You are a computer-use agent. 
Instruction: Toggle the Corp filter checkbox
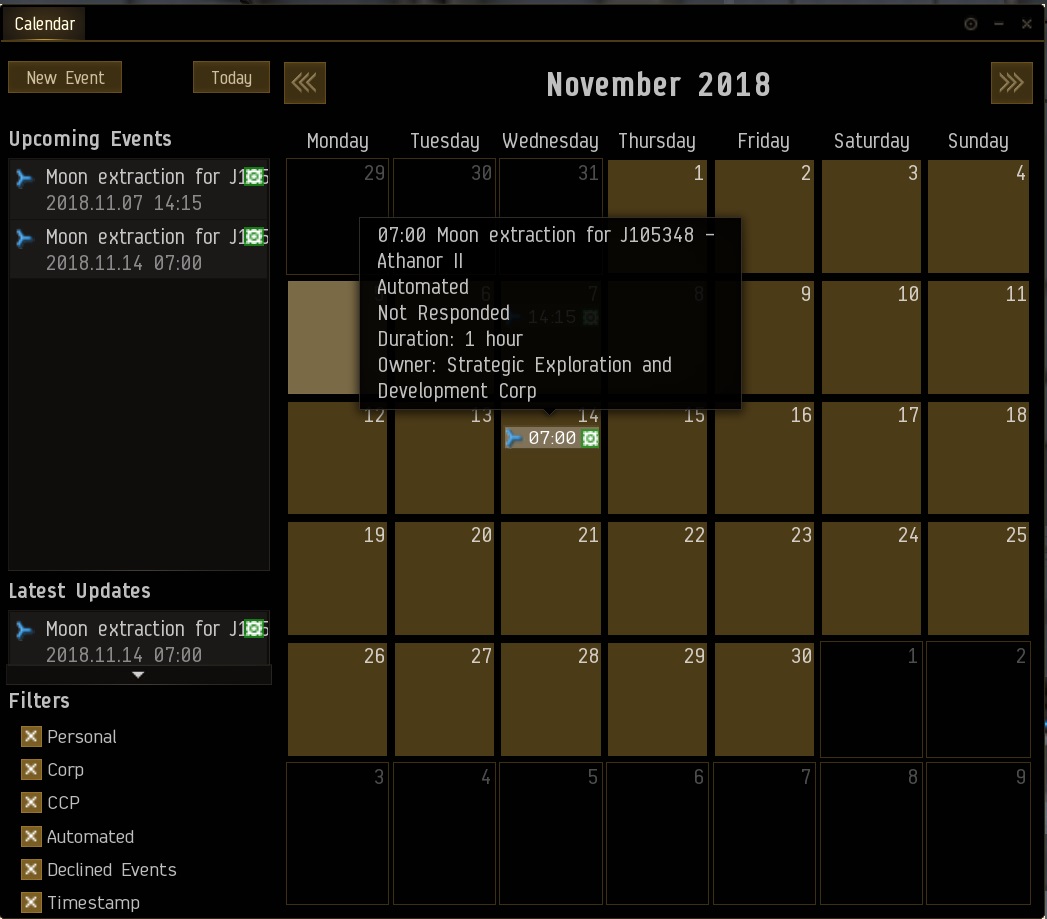(x=31, y=770)
